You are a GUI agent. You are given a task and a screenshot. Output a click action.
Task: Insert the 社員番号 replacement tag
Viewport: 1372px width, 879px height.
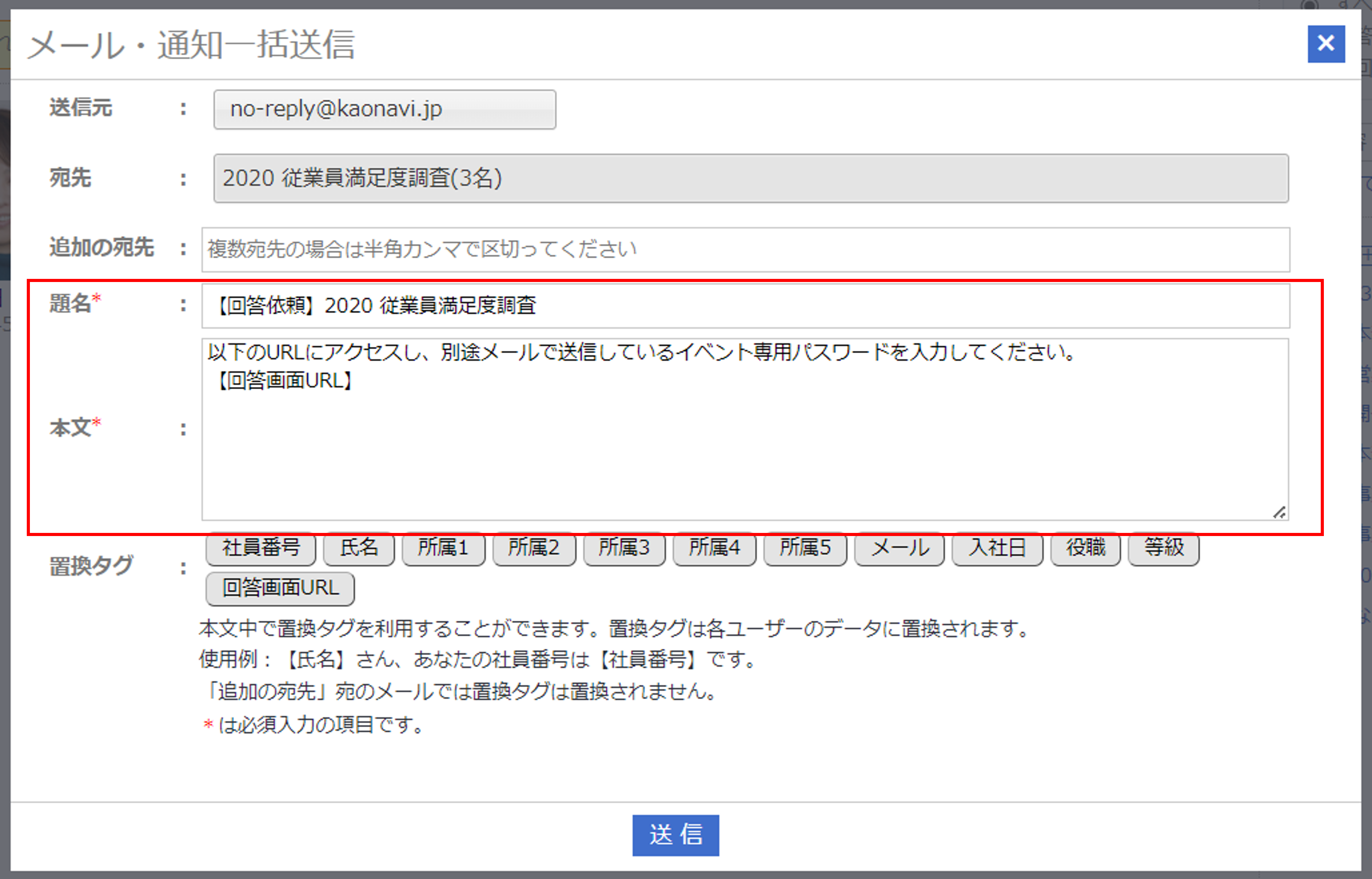[261, 548]
